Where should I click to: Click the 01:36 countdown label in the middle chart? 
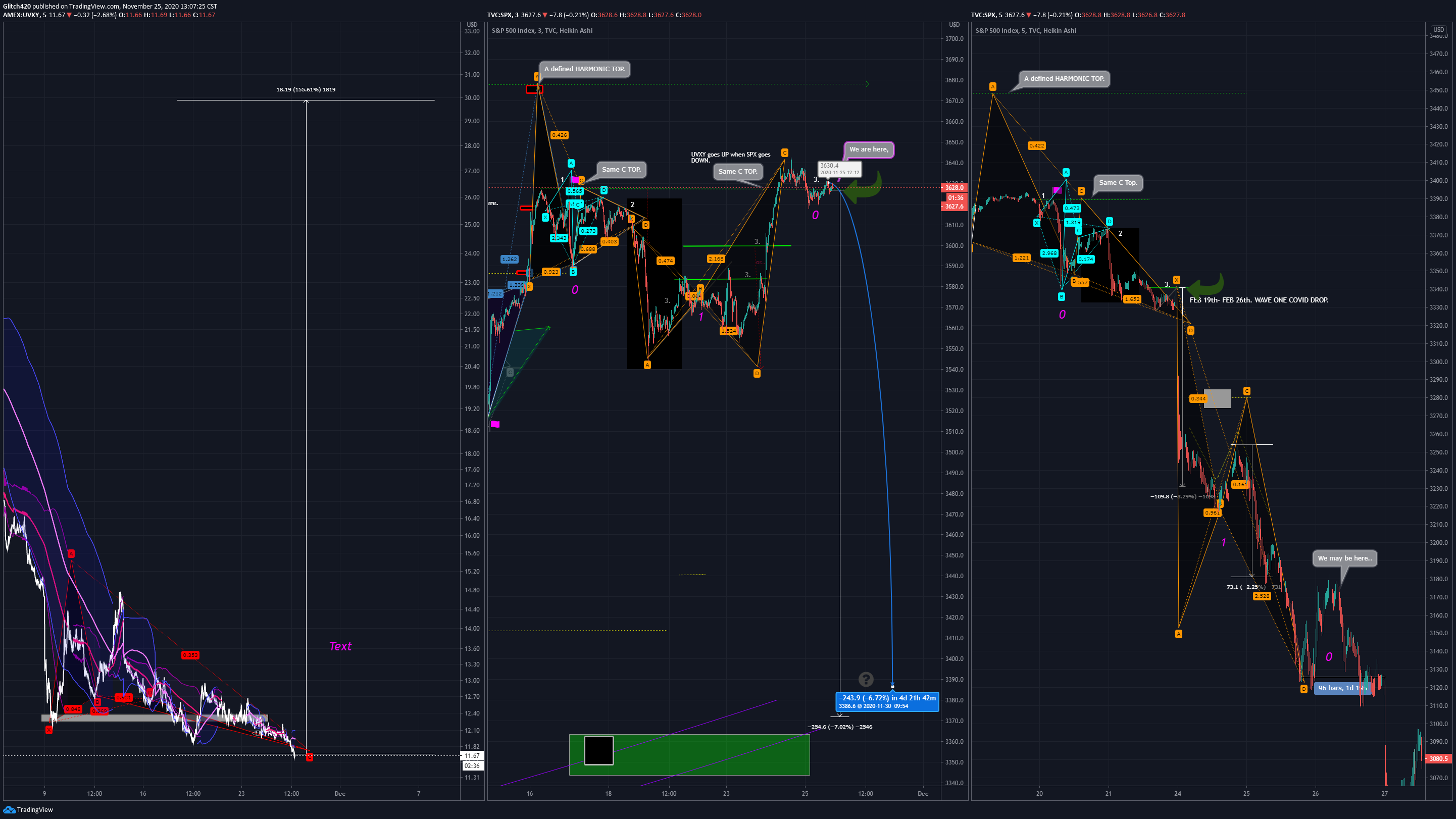(955, 198)
